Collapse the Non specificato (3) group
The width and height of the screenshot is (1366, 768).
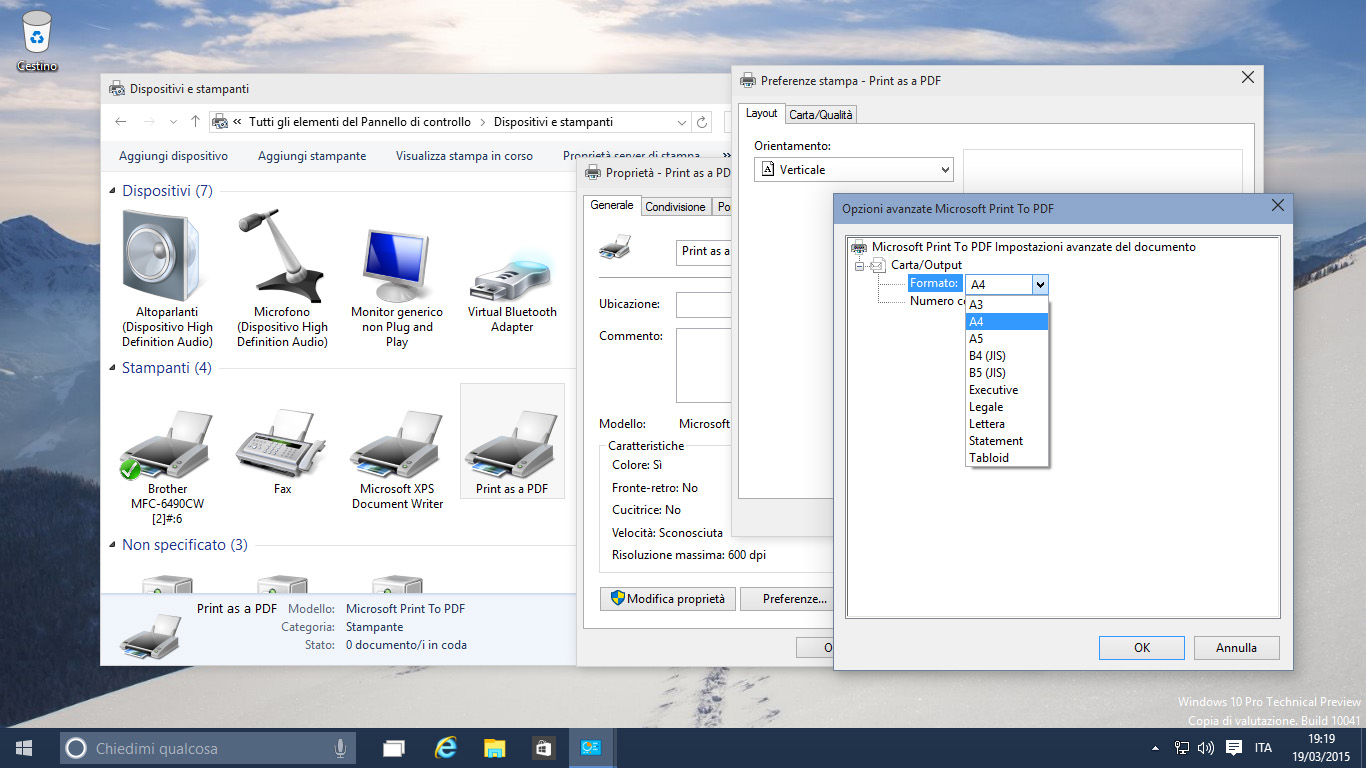[113, 545]
